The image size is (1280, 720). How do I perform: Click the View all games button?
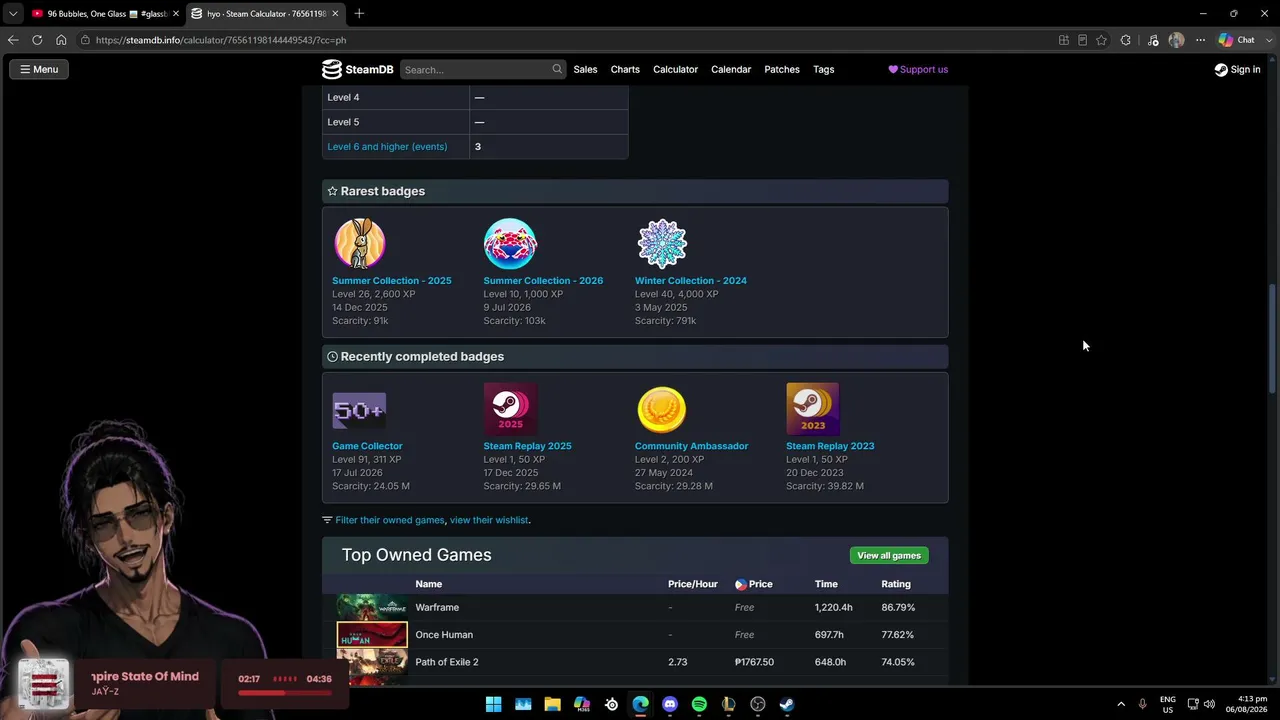click(x=889, y=555)
